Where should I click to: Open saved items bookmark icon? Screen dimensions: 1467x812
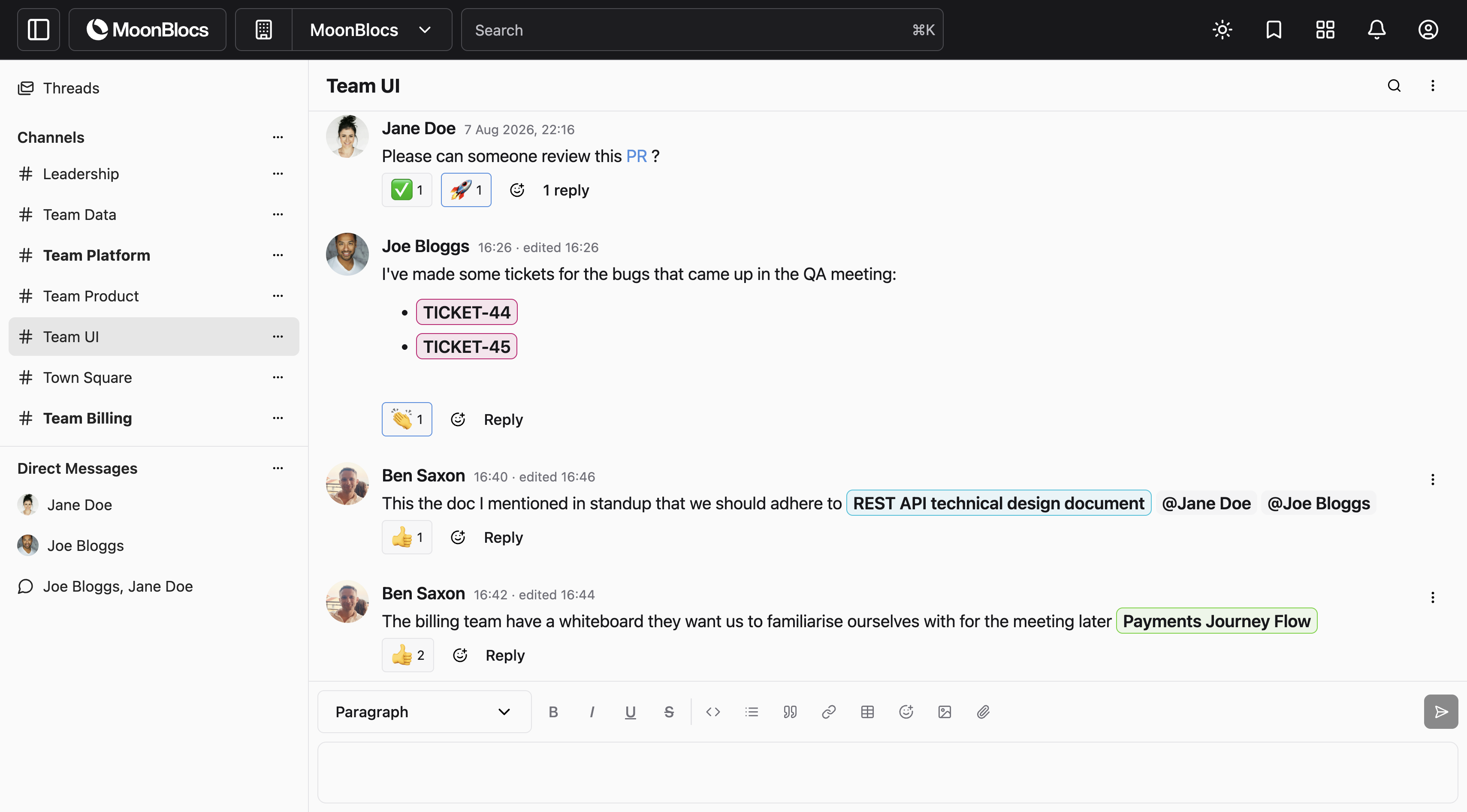pyautogui.click(x=1274, y=30)
